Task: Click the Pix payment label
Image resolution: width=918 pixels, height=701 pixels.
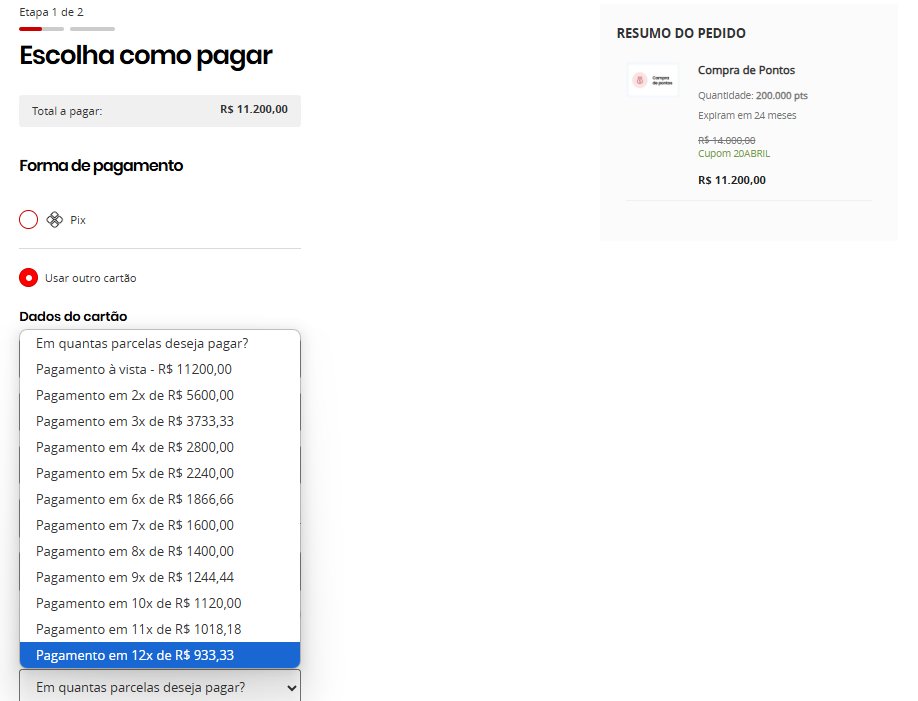Action: (78, 220)
